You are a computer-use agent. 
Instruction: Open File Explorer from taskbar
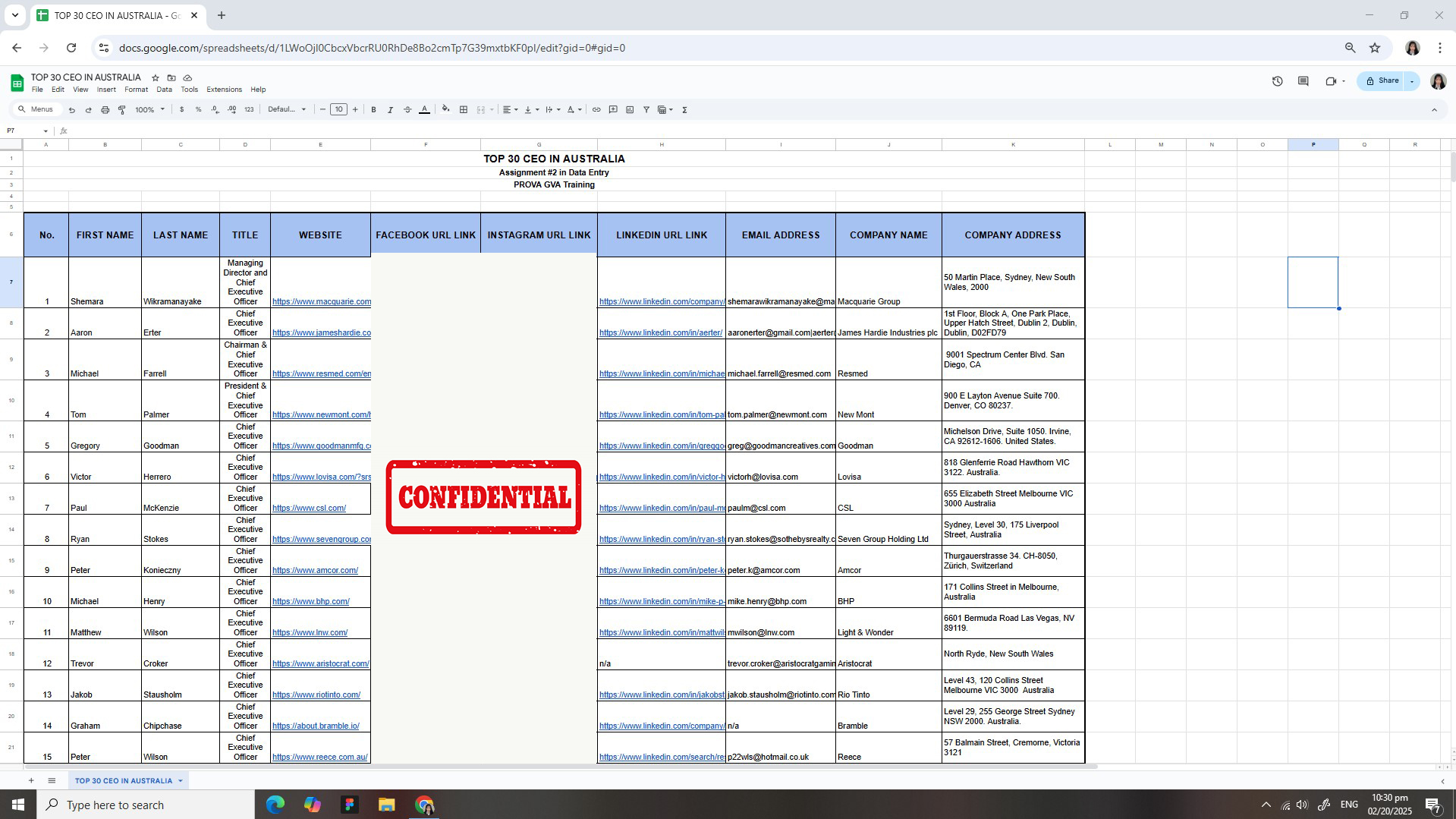387,805
